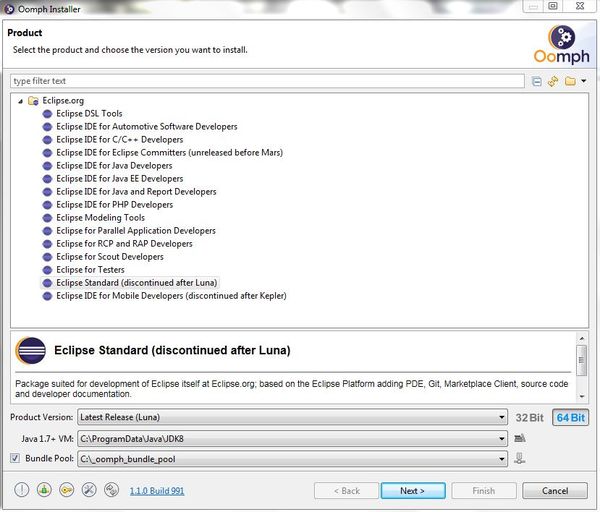Click the description scroll down arrow

[582, 396]
